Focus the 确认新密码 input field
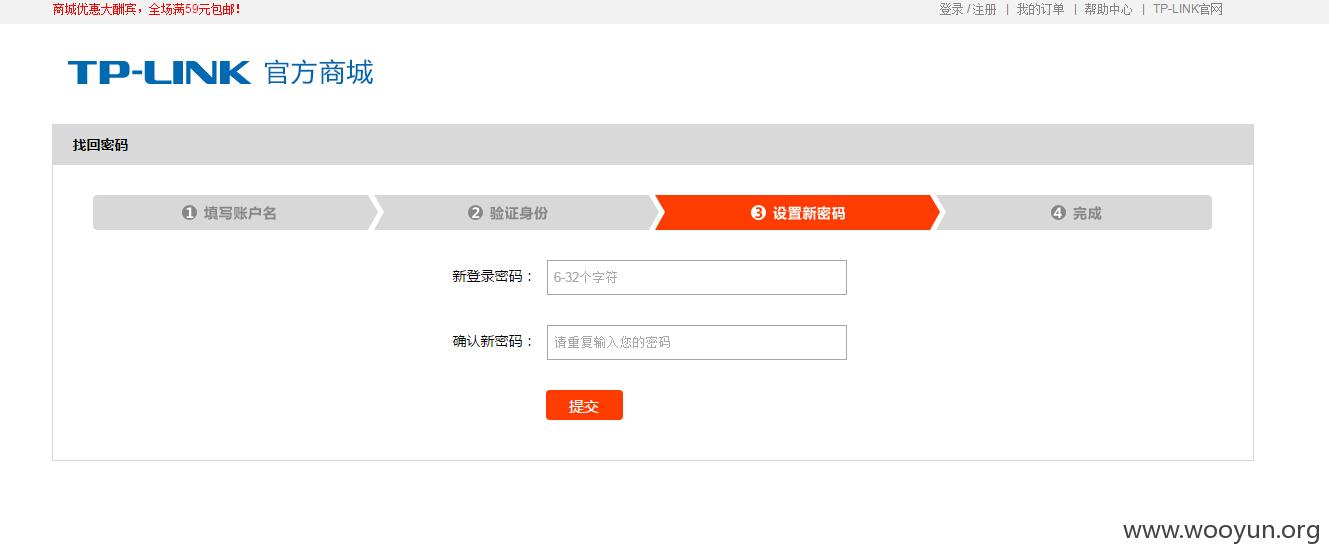Viewport: 1329px width, 559px height. tap(697, 342)
